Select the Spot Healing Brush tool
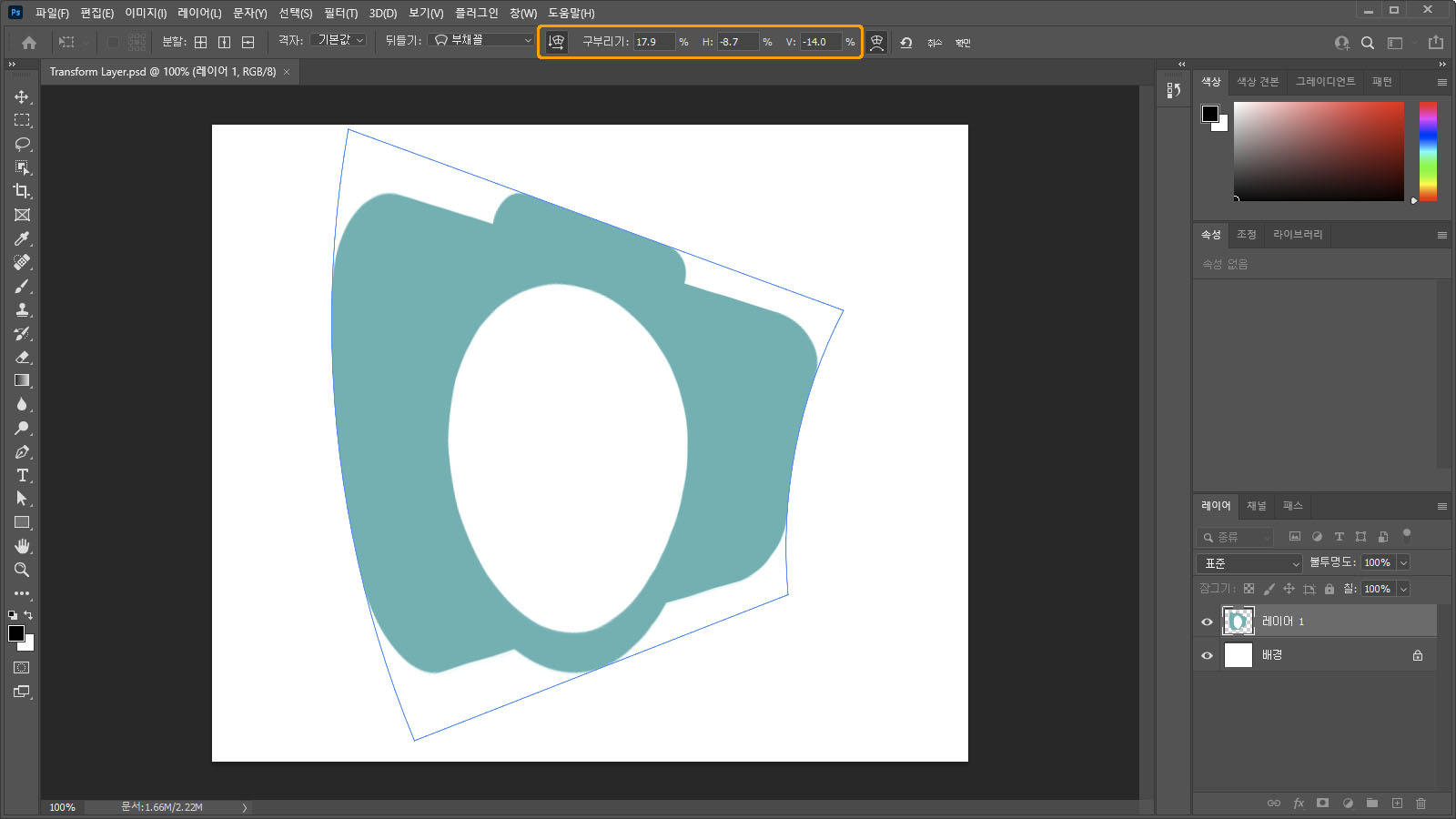The width and height of the screenshot is (1456, 819). (22, 262)
